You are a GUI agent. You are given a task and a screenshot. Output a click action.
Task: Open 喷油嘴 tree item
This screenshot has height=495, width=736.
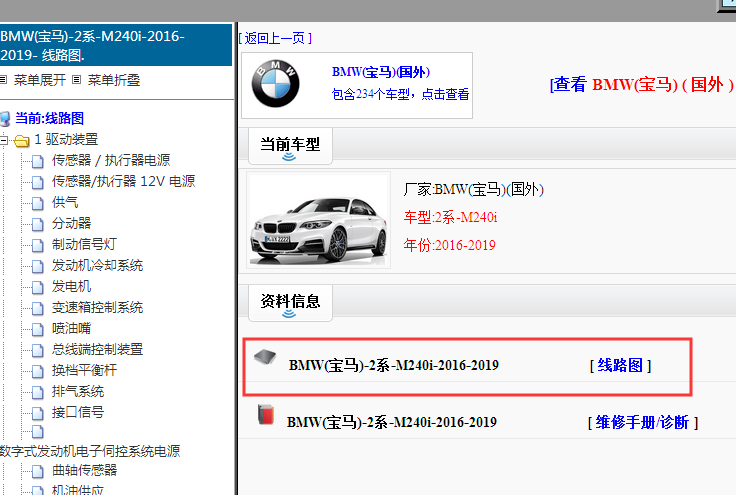pyautogui.click(x=71, y=328)
